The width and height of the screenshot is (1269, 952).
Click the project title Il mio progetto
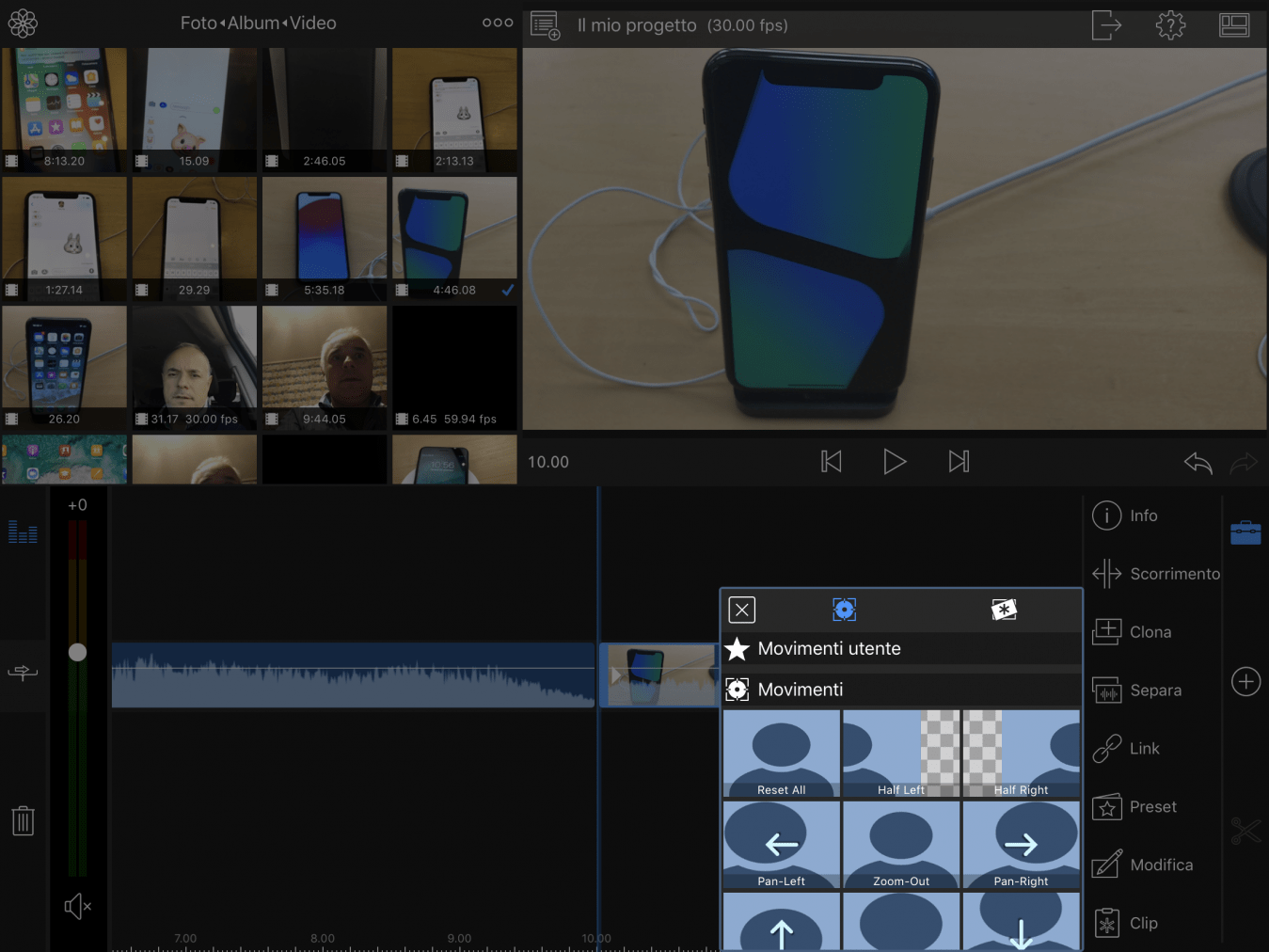[637, 25]
